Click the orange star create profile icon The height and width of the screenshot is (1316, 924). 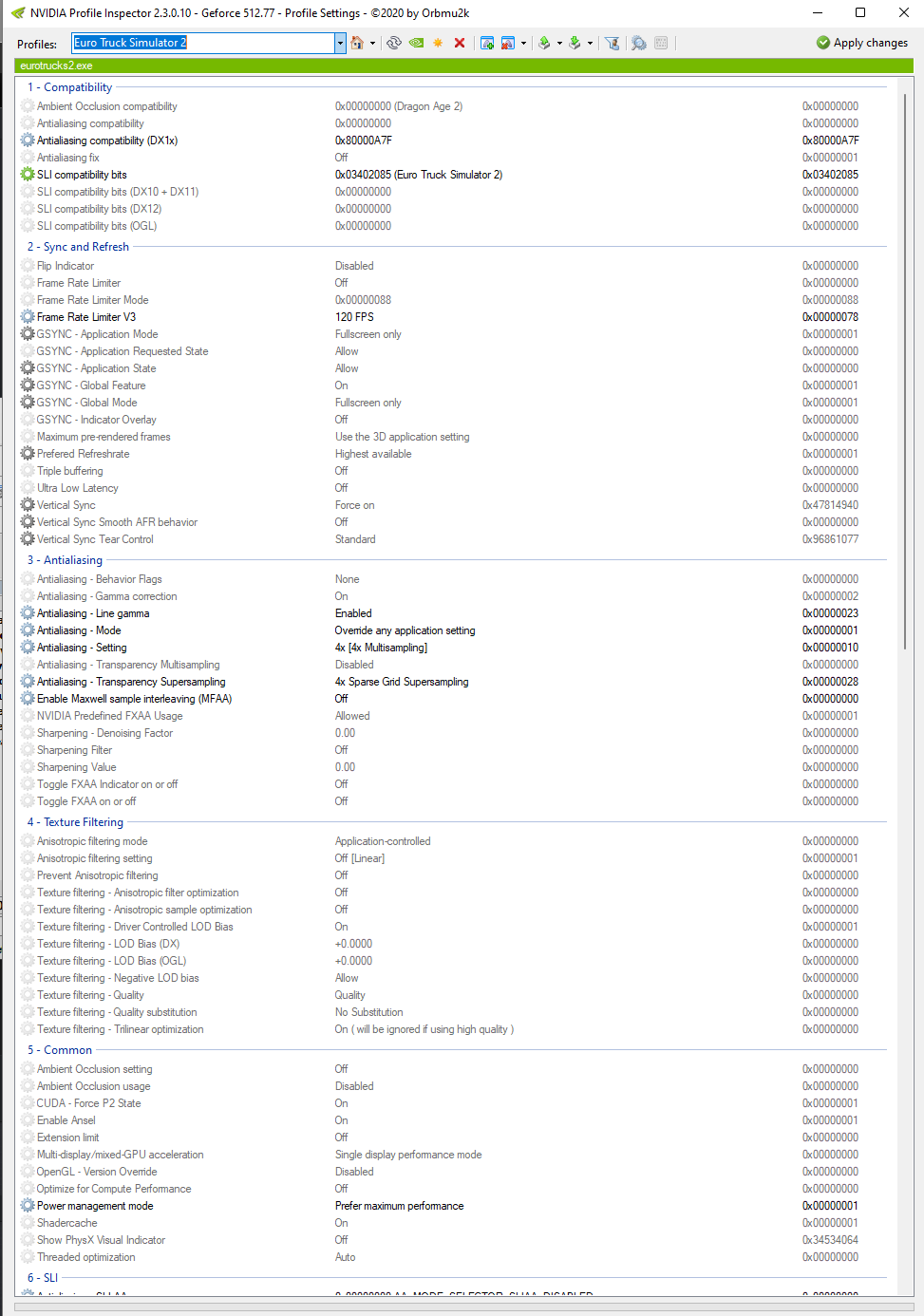[438, 43]
